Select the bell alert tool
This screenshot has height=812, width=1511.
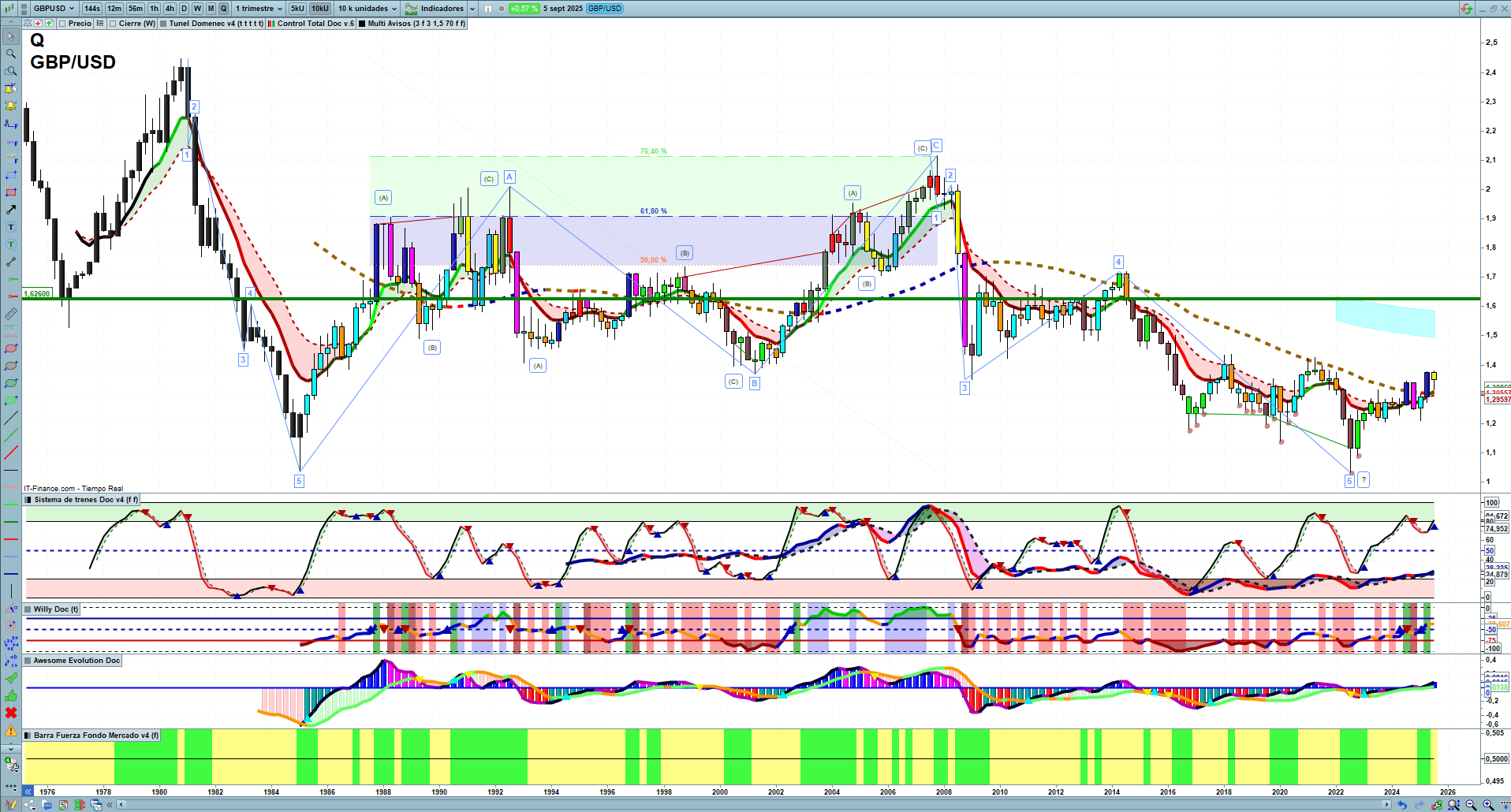coord(11,106)
